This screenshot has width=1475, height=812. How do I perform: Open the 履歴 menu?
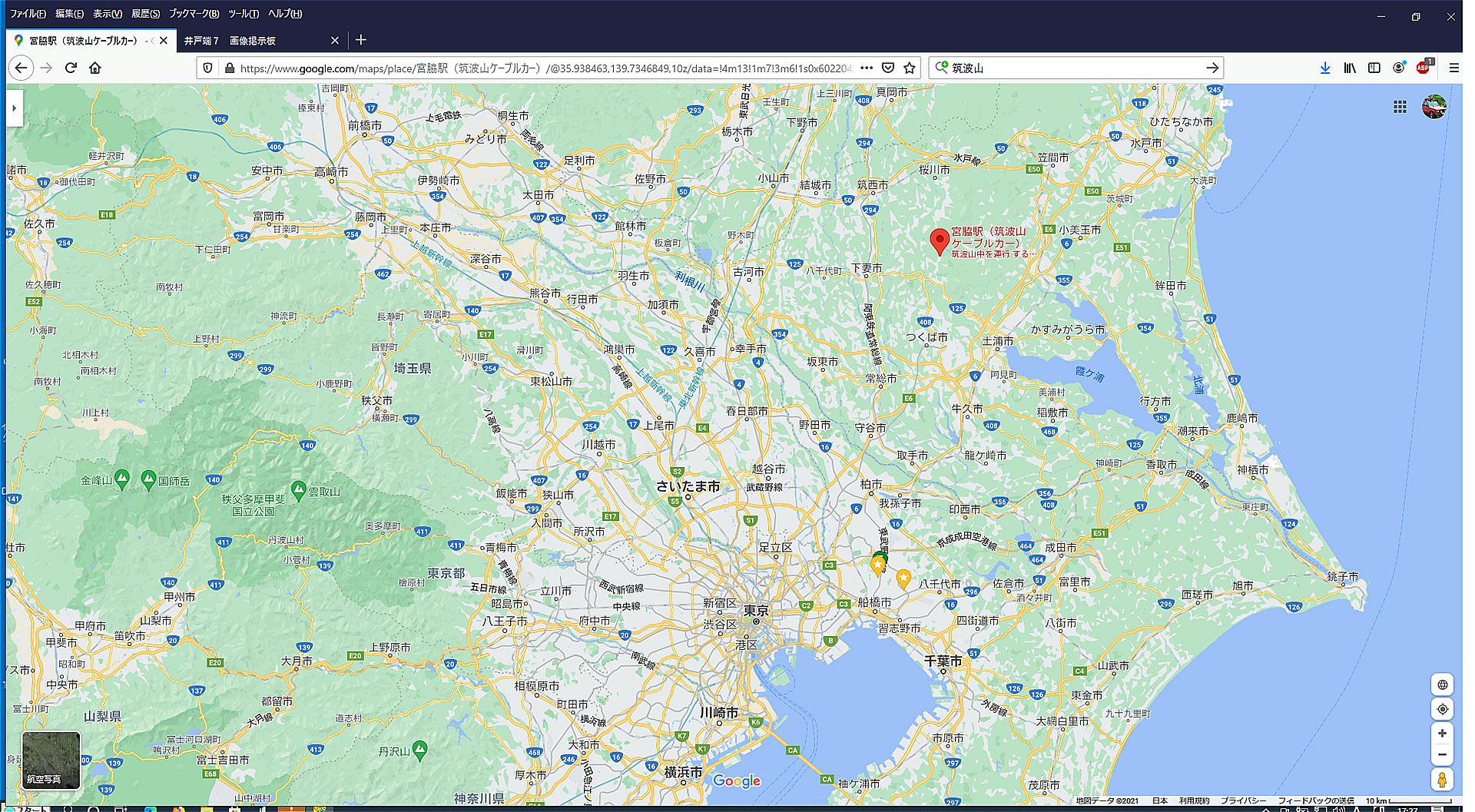coord(146,14)
